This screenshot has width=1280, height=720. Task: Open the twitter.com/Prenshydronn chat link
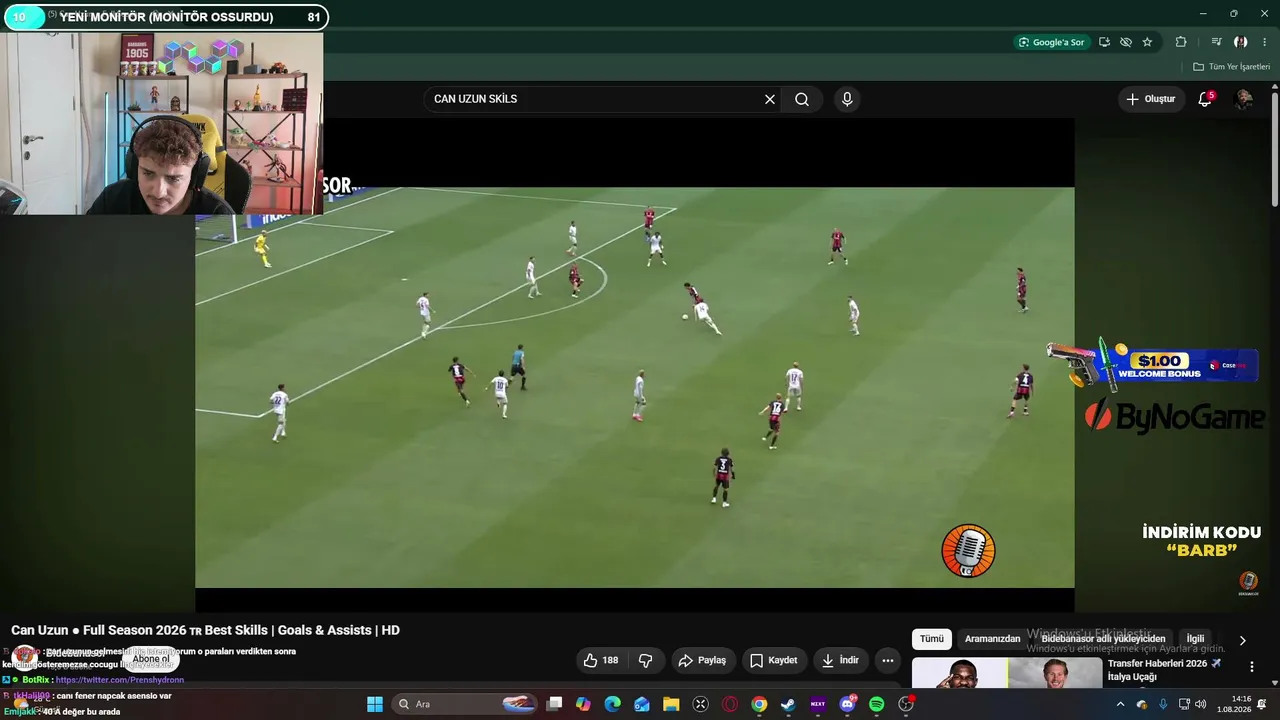coord(120,680)
